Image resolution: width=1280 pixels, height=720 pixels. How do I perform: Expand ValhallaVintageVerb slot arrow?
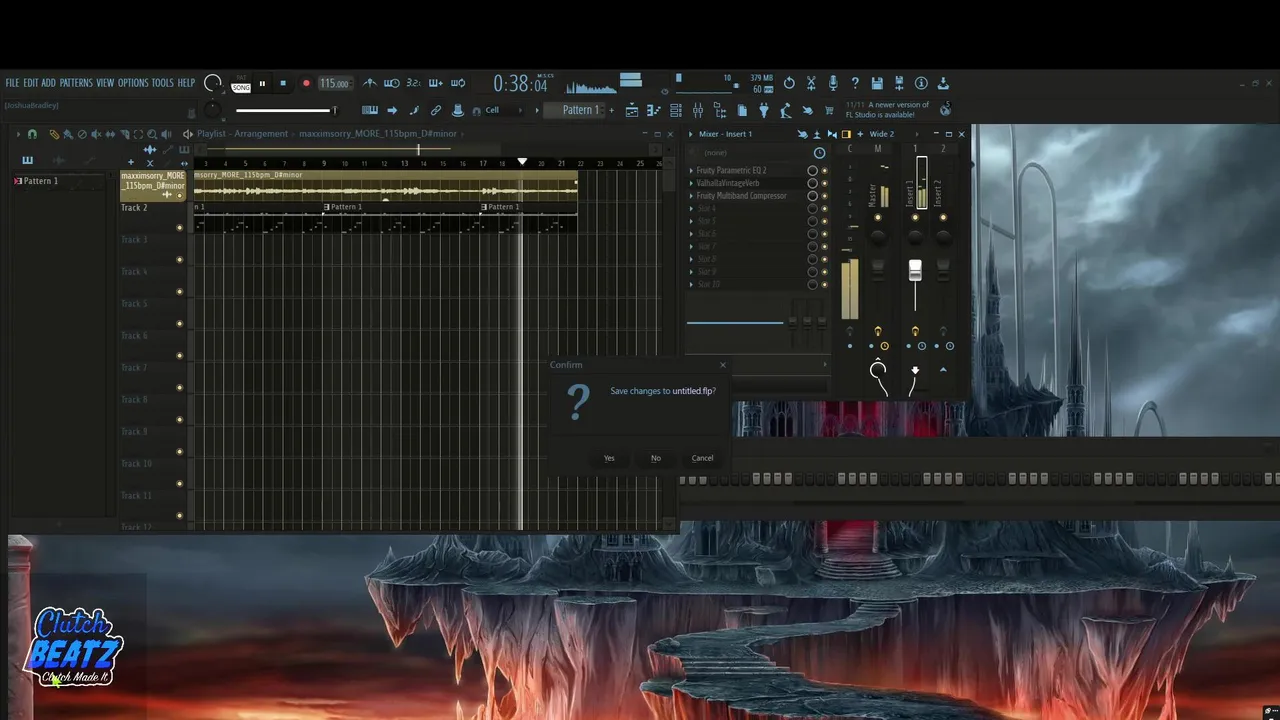point(691,183)
